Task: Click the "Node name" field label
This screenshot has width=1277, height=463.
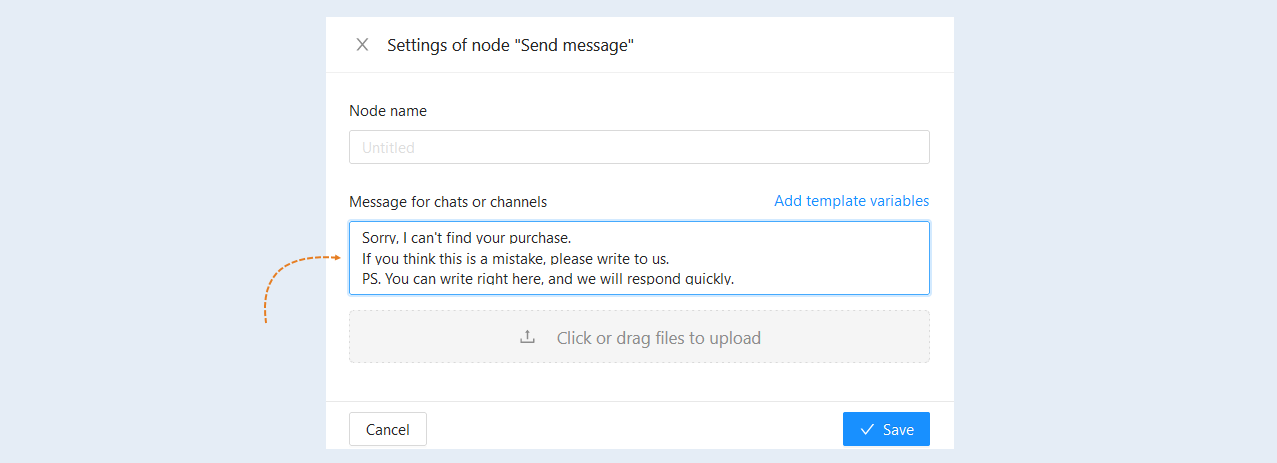Action: tap(388, 111)
